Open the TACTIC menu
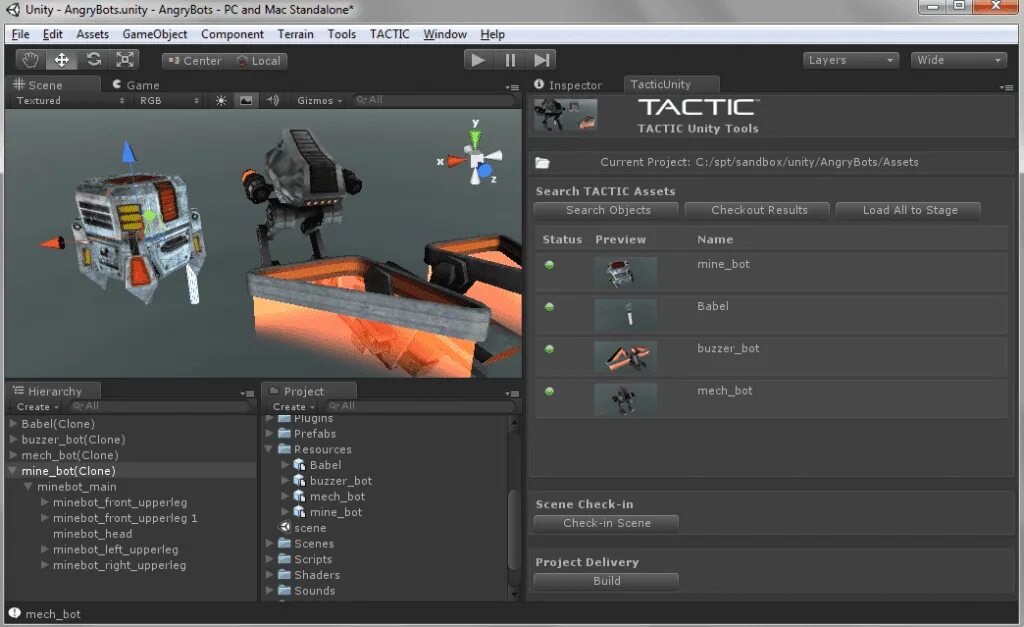This screenshot has width=1024, height=627. coord(389,33)
